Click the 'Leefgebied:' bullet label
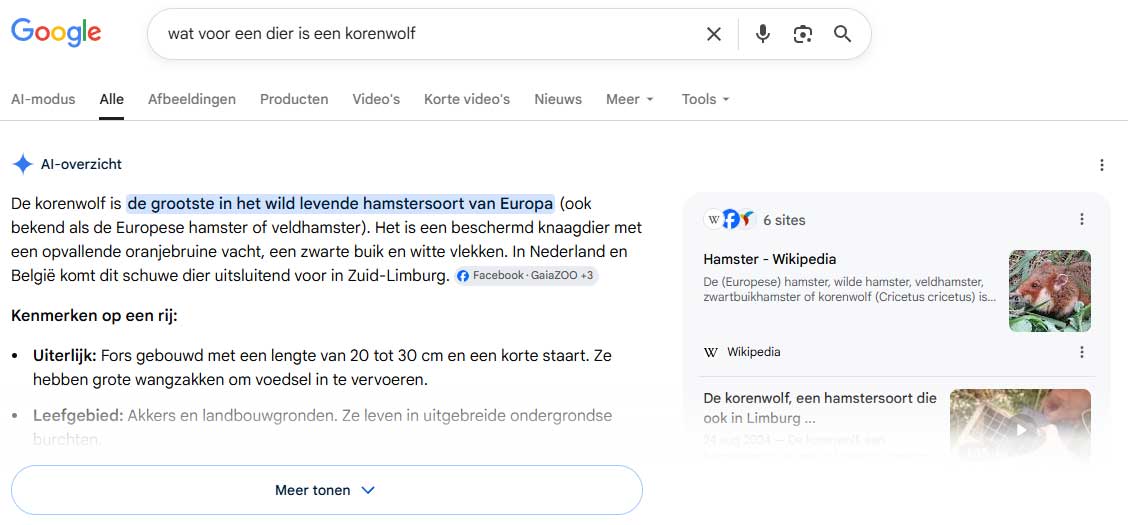 [x=78, y=416]
